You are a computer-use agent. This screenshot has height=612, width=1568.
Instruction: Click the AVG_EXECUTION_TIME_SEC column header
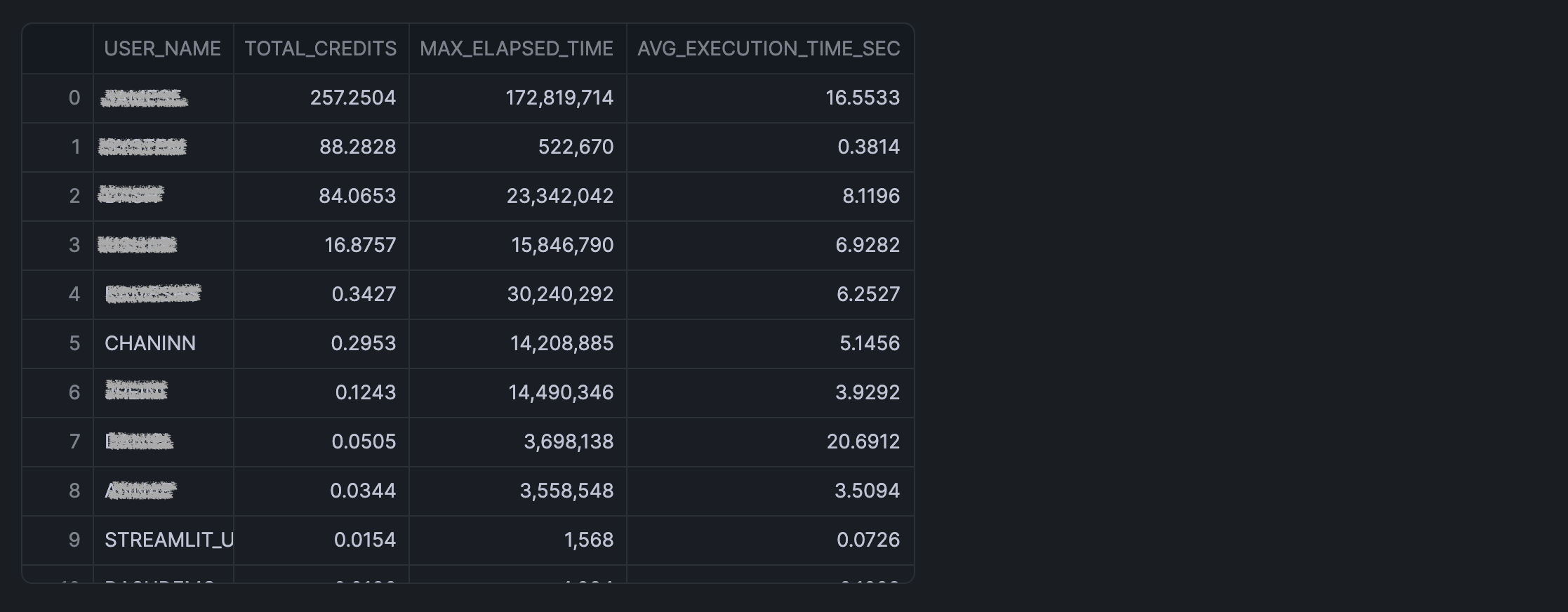769,48
